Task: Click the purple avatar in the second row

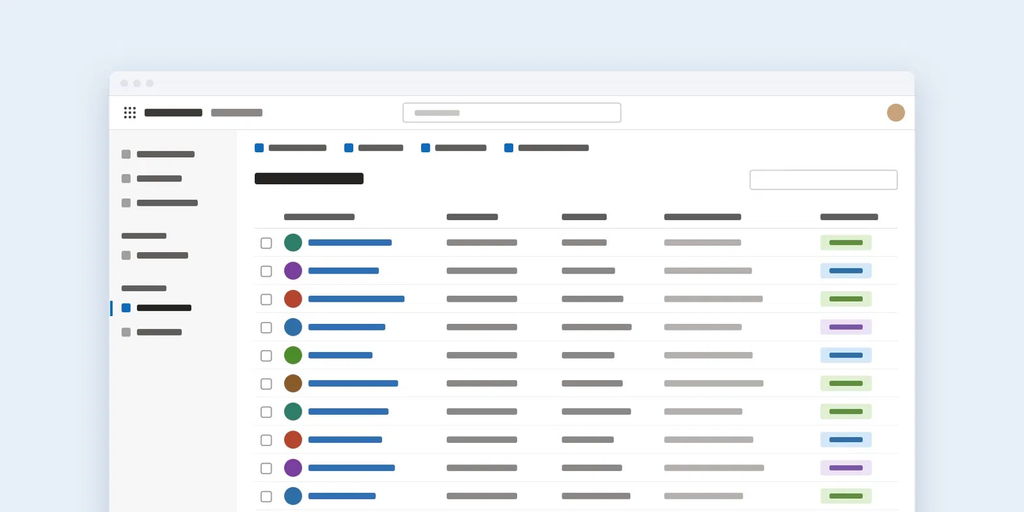Action: click(x=293, y=270)
